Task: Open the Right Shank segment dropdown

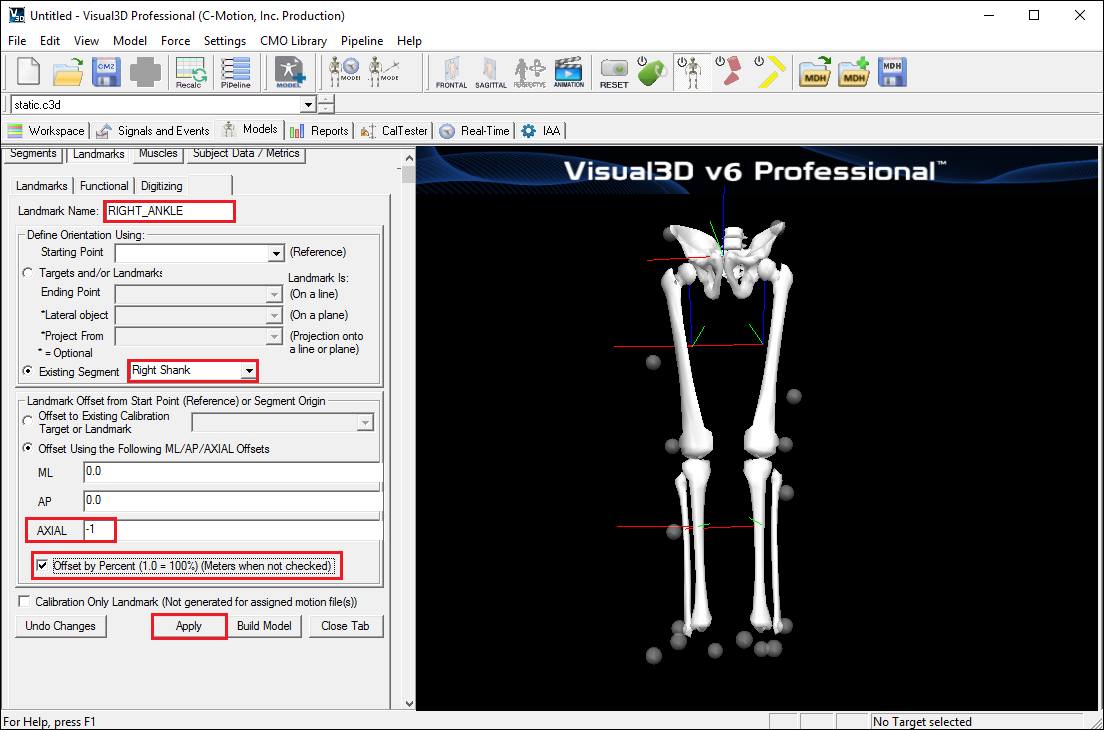Action: click(x=249, y=370)
